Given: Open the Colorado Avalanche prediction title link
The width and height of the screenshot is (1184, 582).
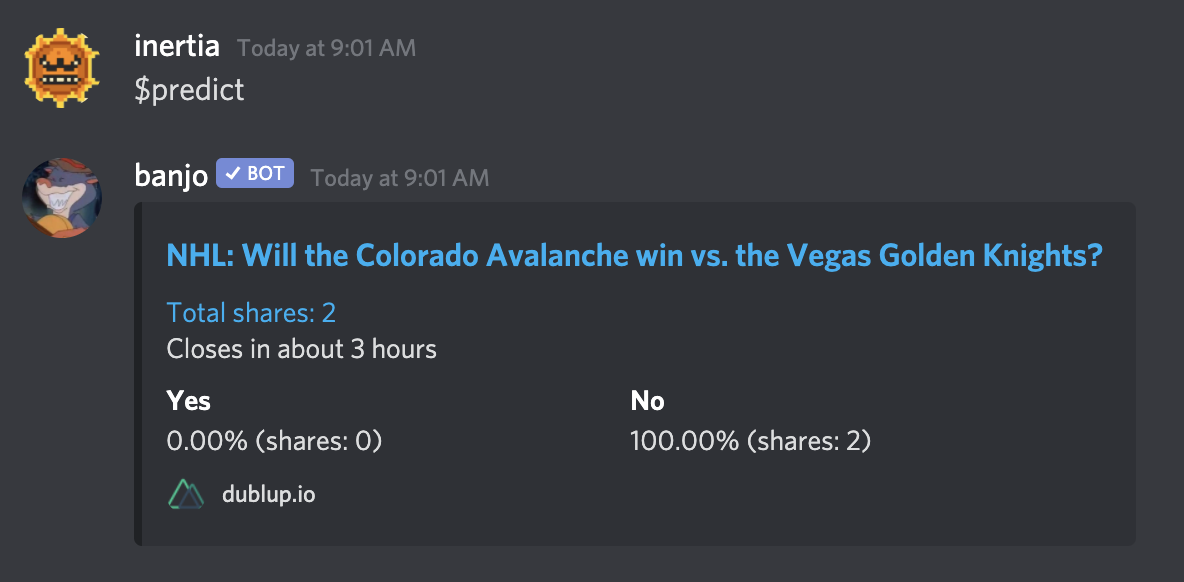Looking at the screenshot, I should (634, 256).
